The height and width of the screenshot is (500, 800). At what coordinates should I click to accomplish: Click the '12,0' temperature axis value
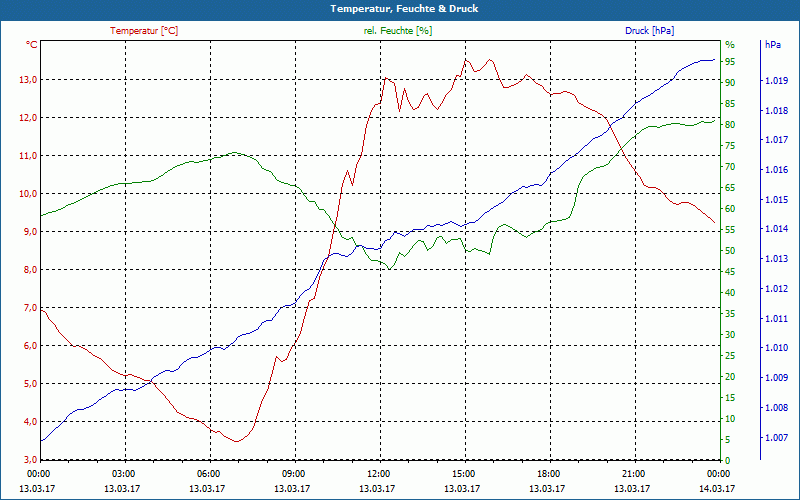29,118
